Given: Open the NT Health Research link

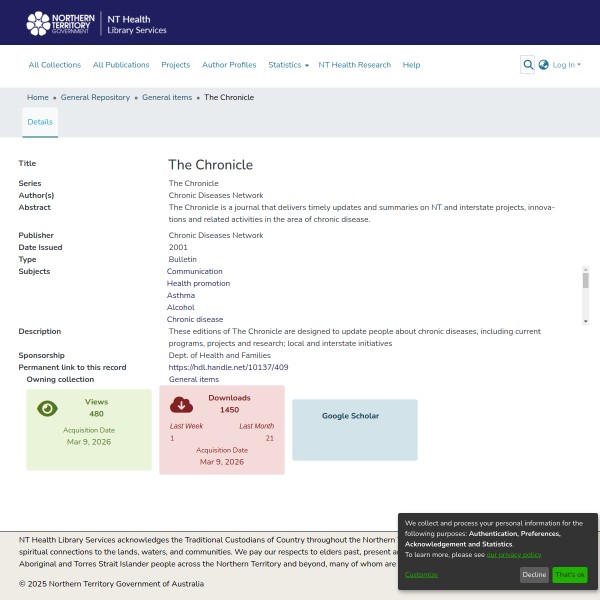Looking at the screenshot, I should [355, 65].
